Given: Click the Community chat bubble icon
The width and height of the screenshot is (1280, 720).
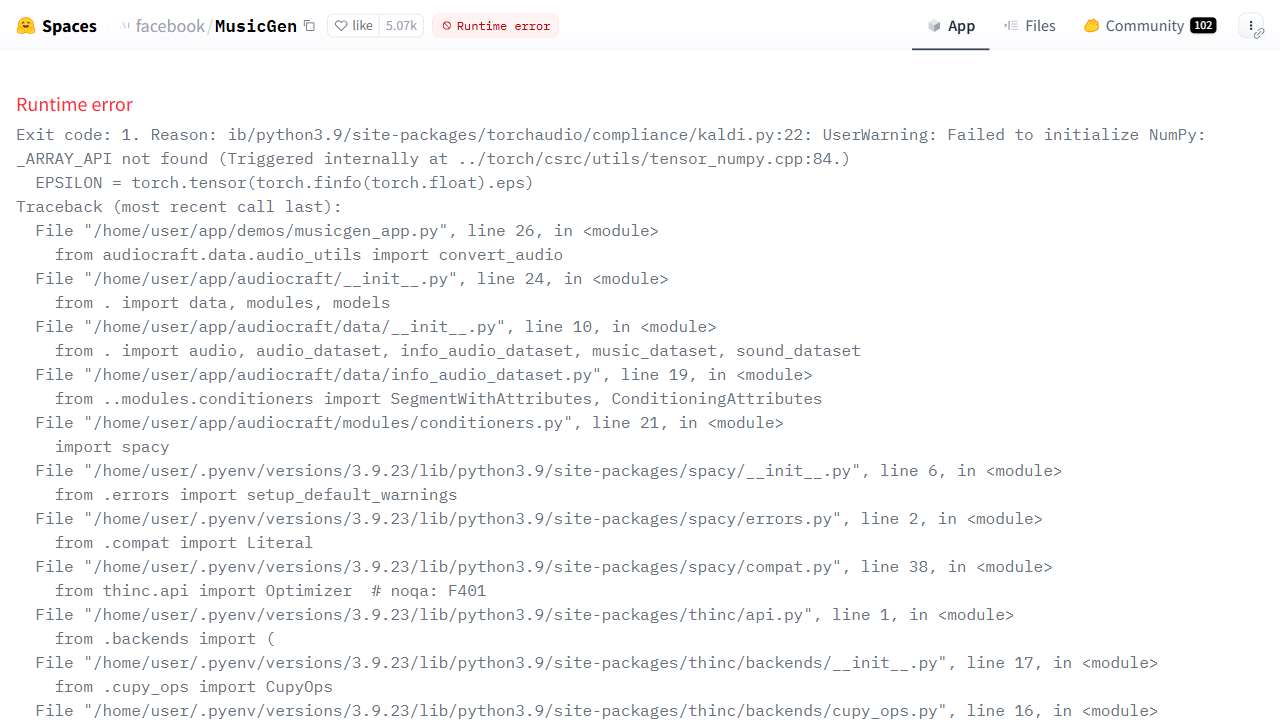Looking at the screenshot, I should pos(1091,26).
